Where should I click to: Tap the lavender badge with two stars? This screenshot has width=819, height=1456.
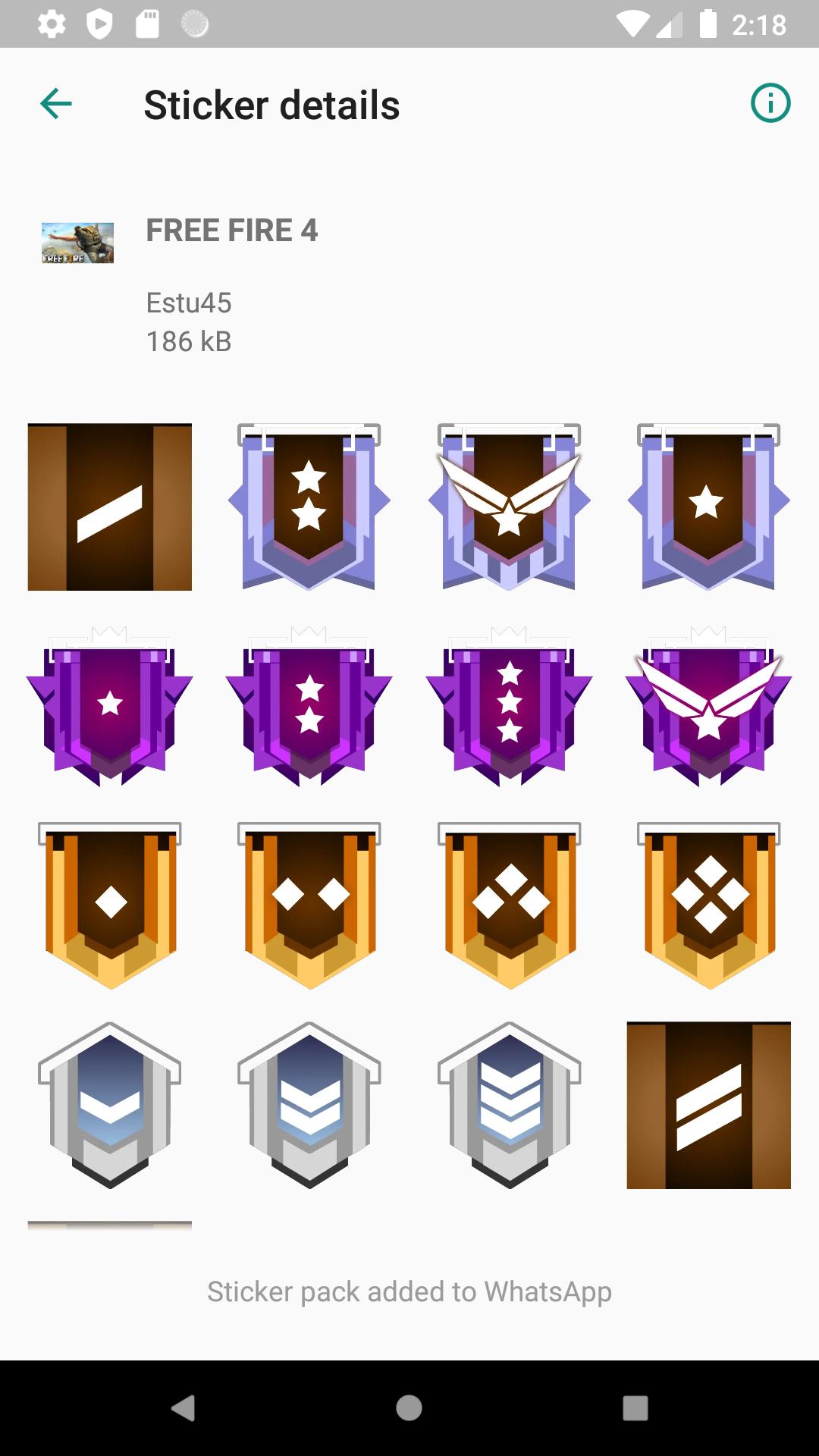point(309,507)
